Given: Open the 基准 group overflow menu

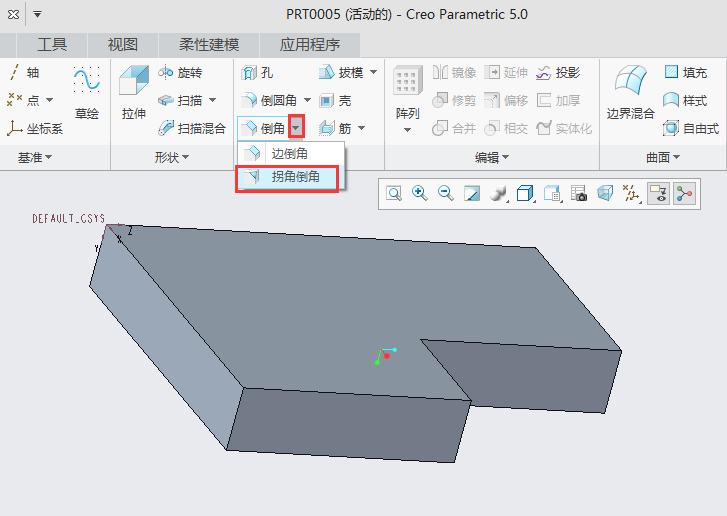Looking at the screenshot, I should tap(35, 158).
